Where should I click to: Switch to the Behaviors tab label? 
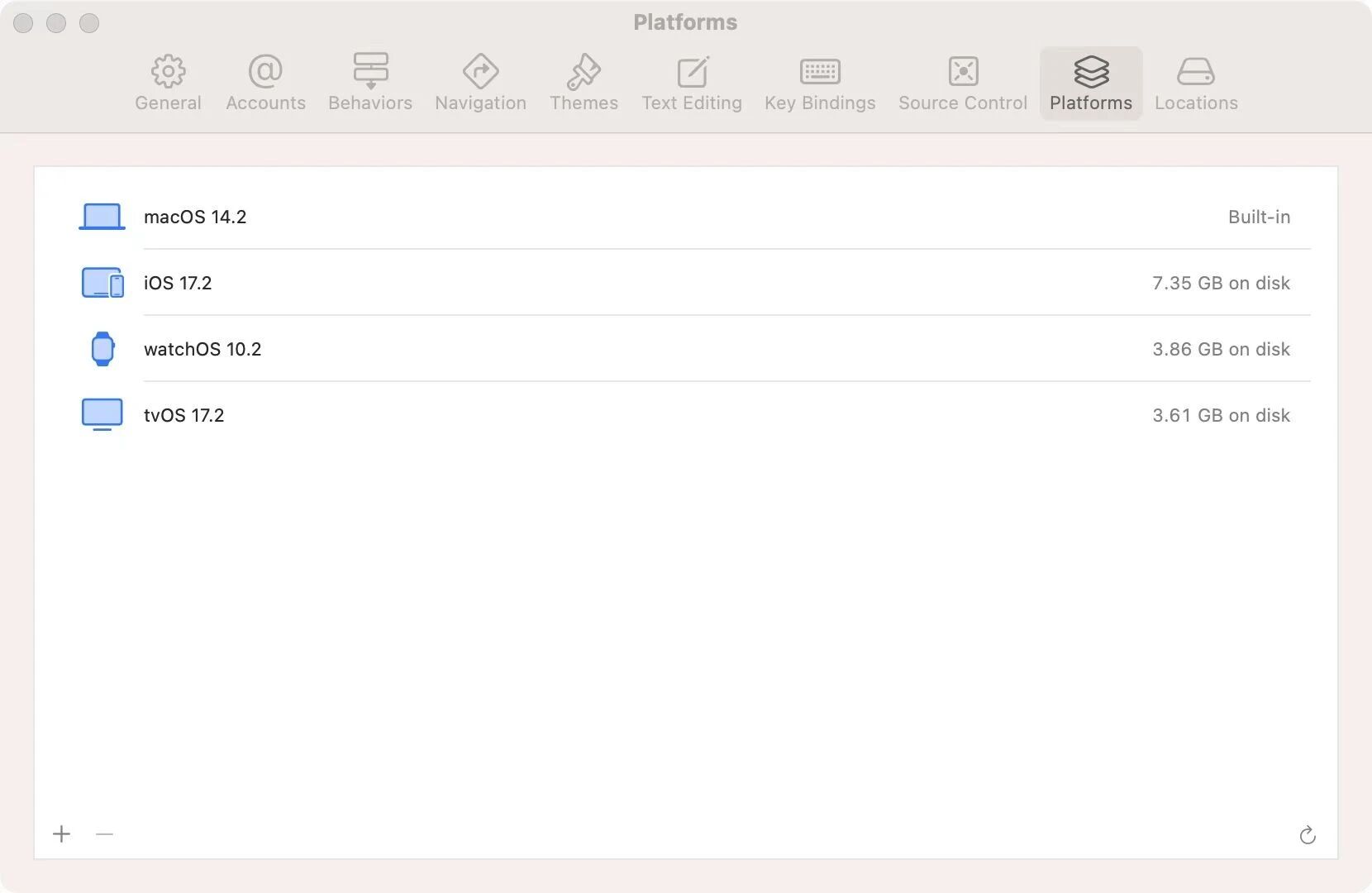370,103
